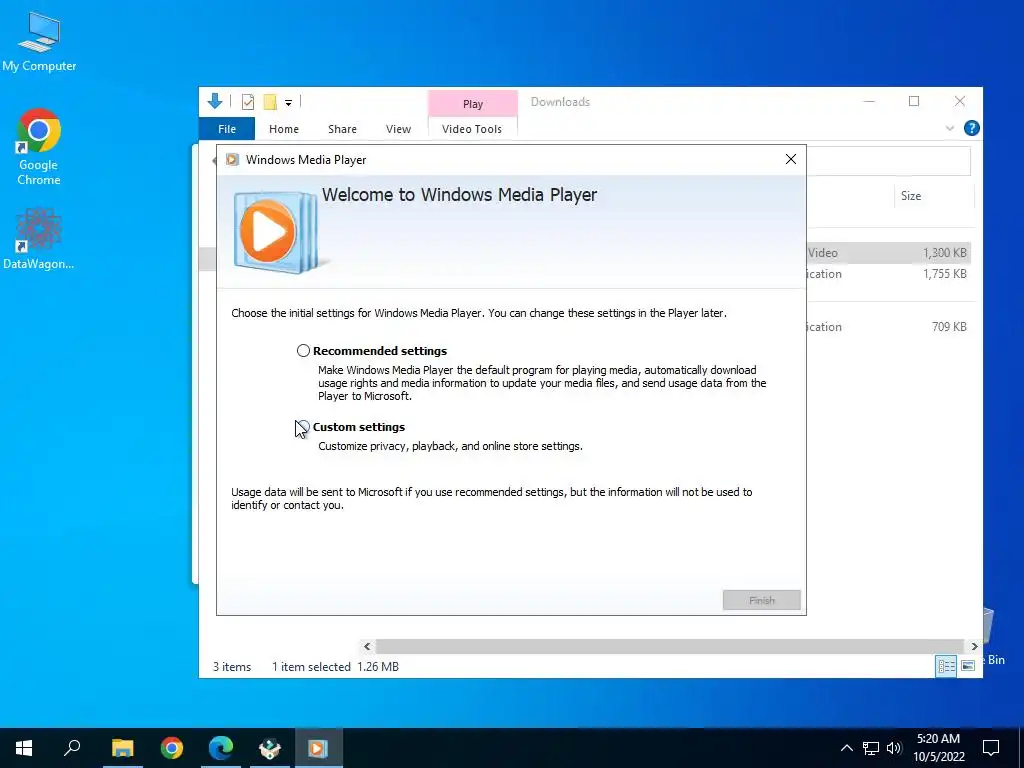Click the horizontal scrollbar left arrow
The width and height of the screenshot is (1024, 768).
367,647
